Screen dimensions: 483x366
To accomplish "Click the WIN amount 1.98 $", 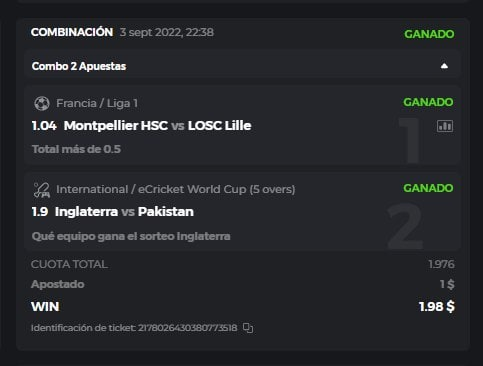I will coord(437,307).
